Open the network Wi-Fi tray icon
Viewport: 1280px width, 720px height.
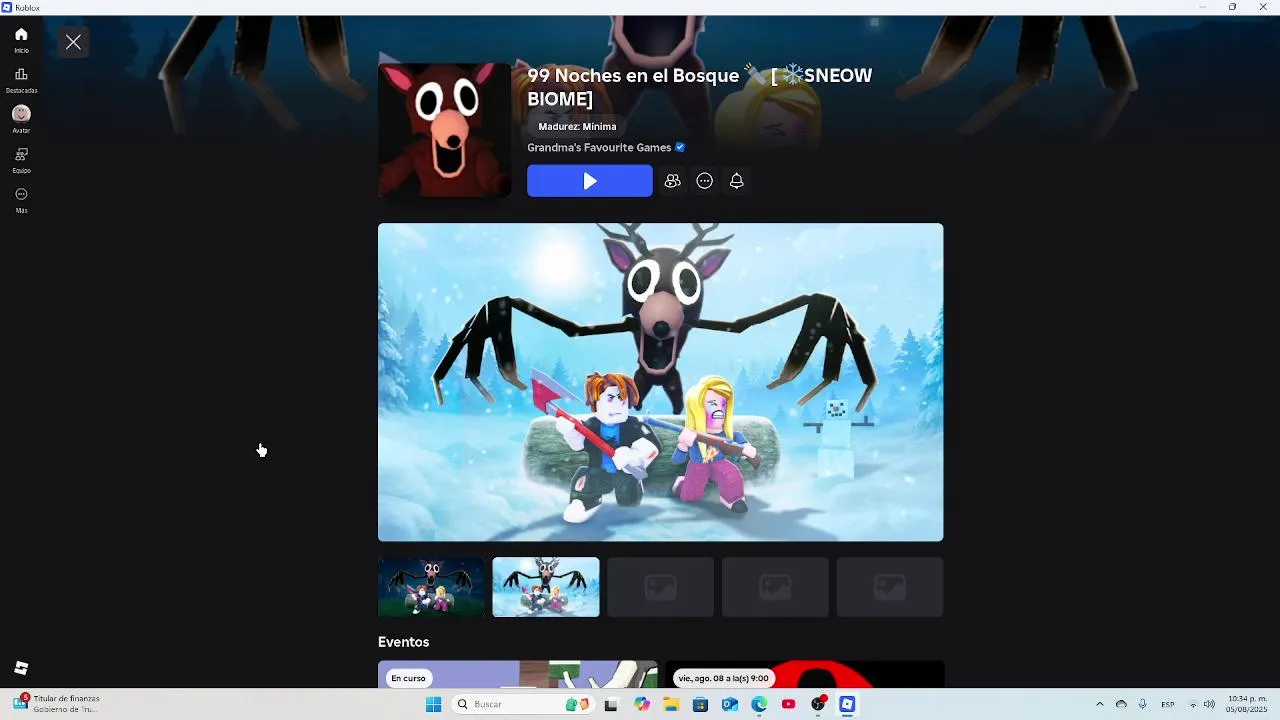(1193, 704)
